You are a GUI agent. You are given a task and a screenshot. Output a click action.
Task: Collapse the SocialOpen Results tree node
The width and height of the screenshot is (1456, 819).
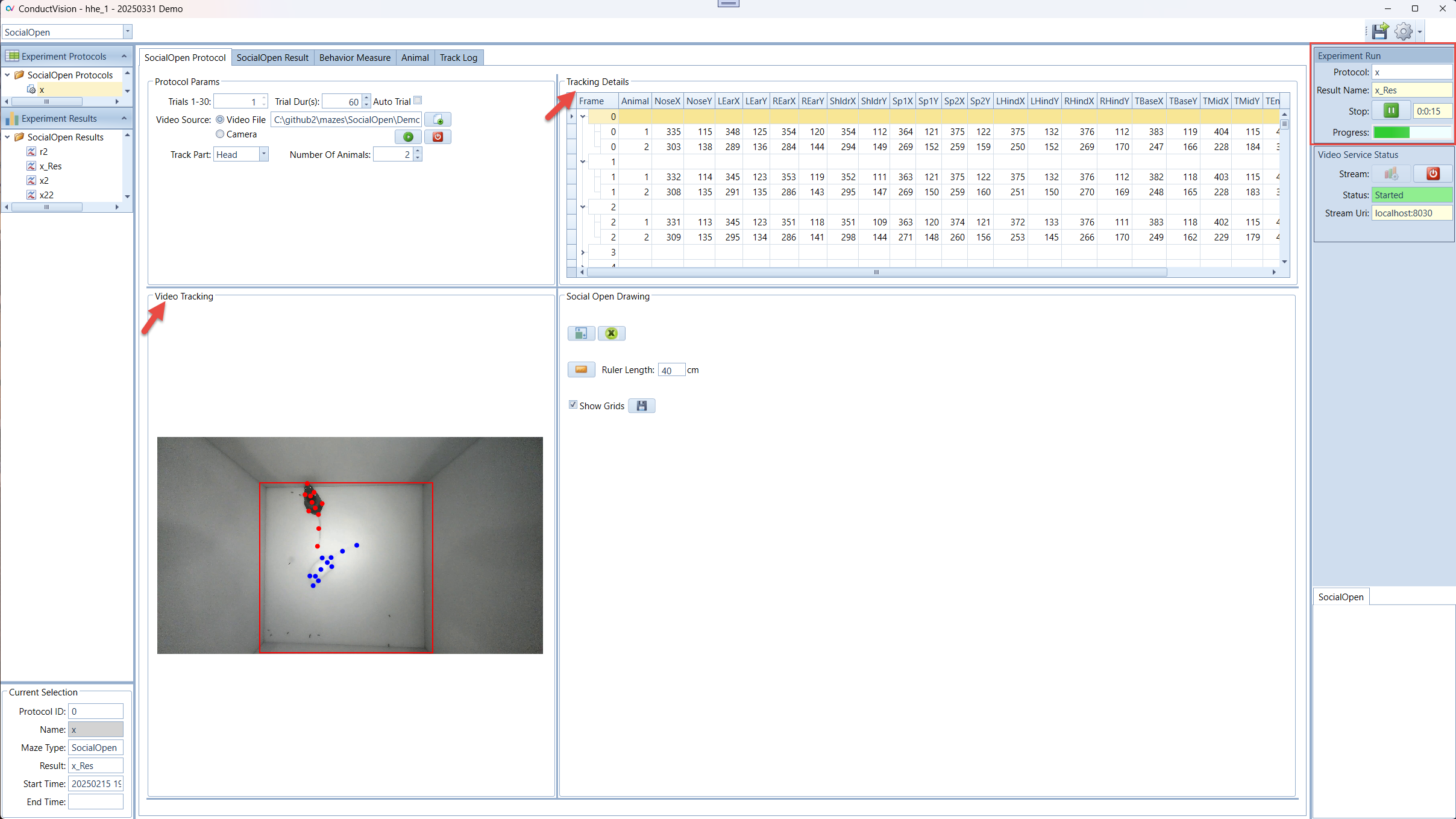click(7, 137)
